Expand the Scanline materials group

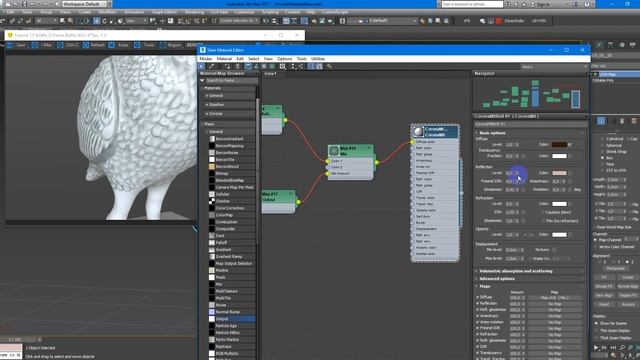[207, 104]
